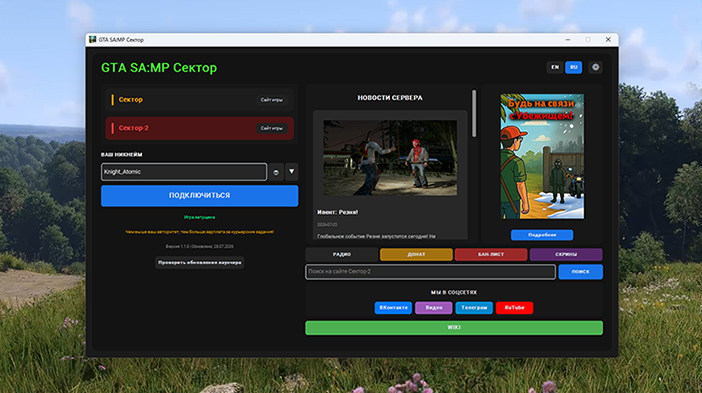Screen dimensions: 702x393
Task: Open the ДОНАТ tab
Action: tap(416, 254)
